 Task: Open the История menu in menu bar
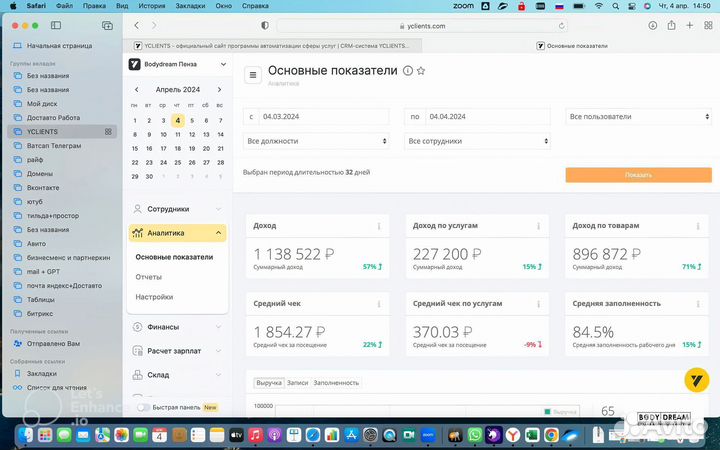coord(152,6)
